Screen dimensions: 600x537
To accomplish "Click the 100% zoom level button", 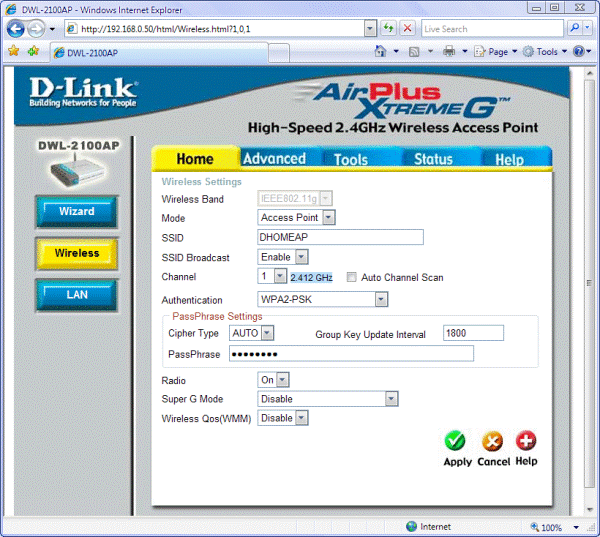I will pyautogui.click(x=546, y=527).
